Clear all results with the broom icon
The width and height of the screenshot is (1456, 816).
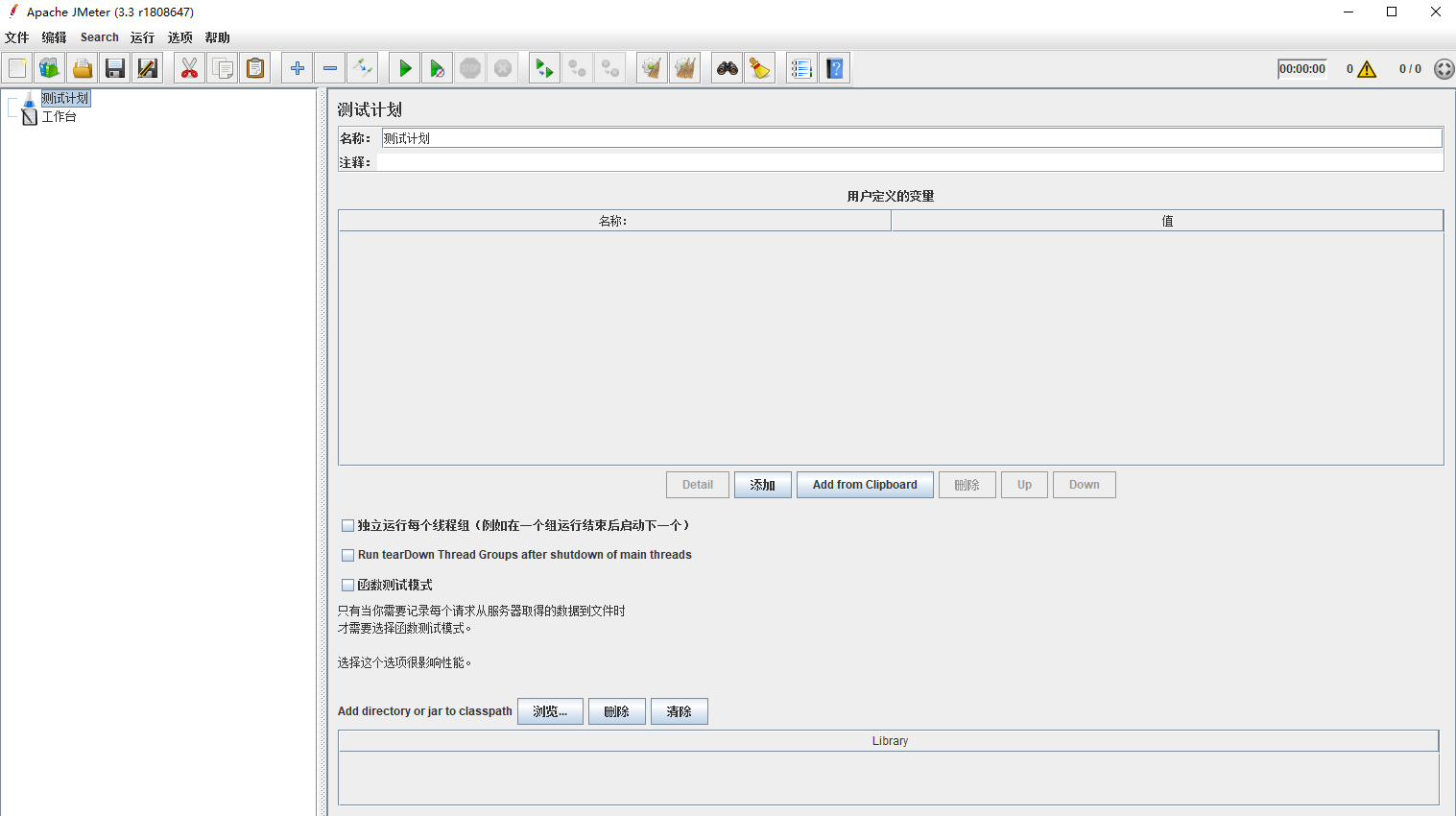point(759,67)
